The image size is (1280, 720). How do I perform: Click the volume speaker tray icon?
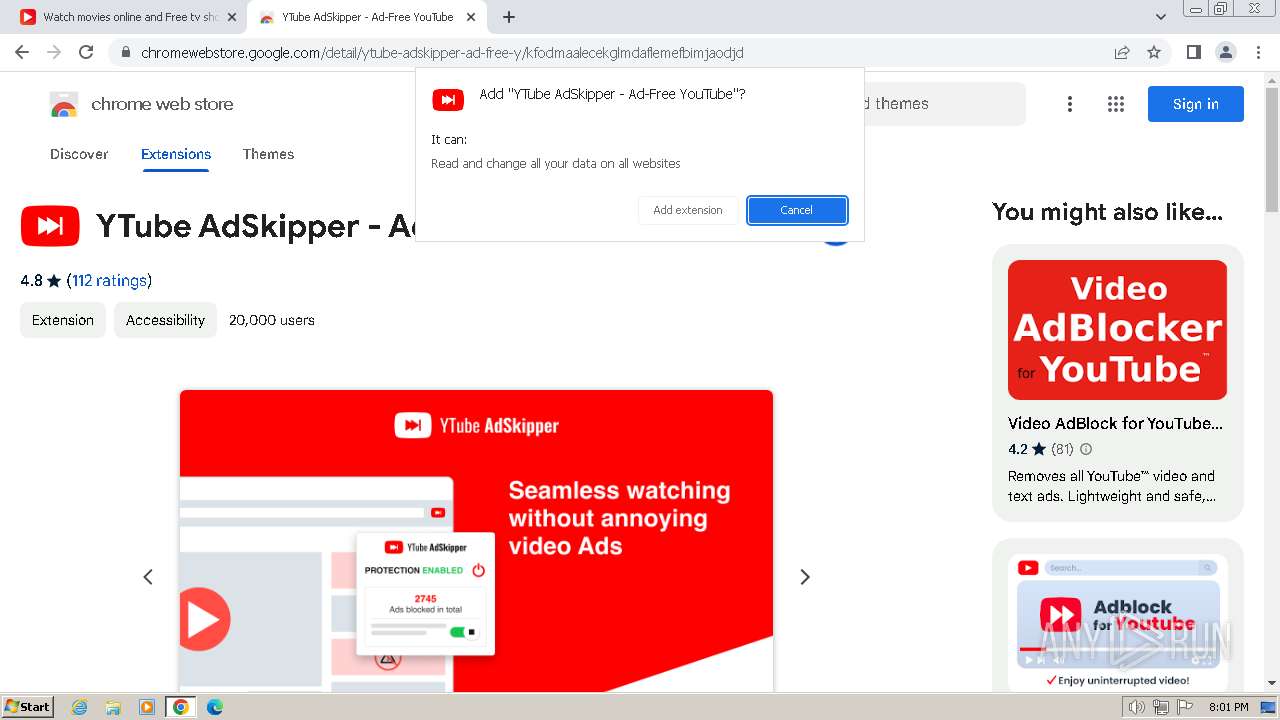coord(1136,707)
